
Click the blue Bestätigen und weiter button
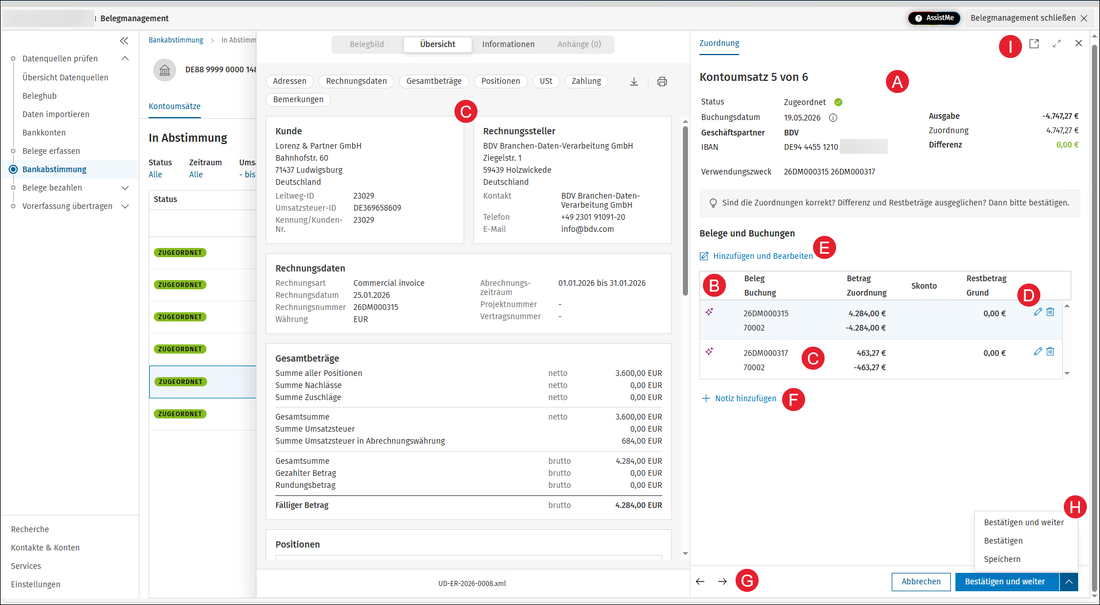click(1007, 582)
